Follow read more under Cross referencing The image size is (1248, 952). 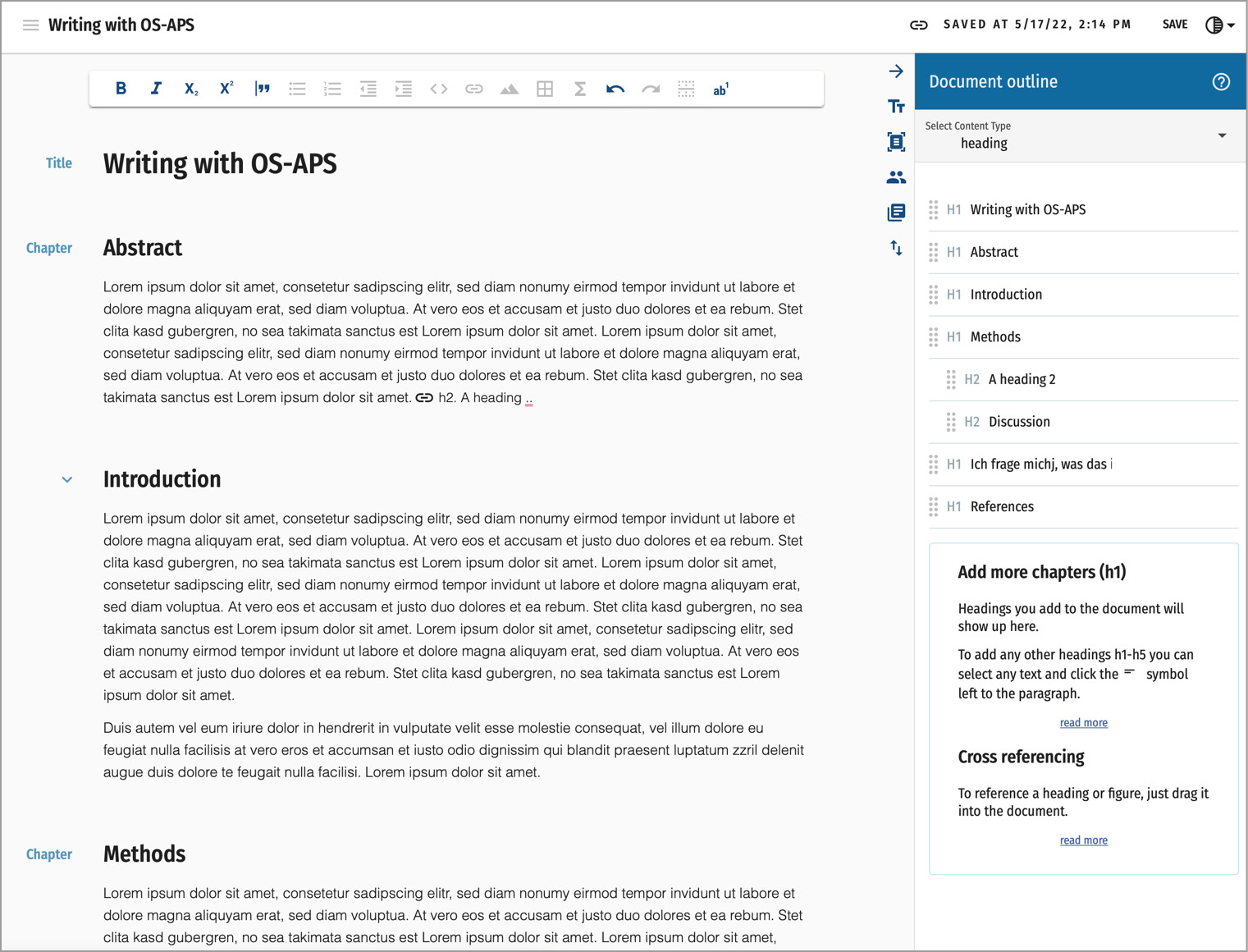[x=1083, y=840]
